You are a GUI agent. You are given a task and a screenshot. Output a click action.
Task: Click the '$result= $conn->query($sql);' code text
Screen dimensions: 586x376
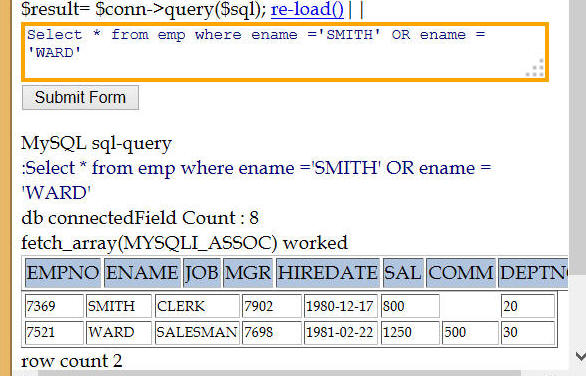pos(144,9)
